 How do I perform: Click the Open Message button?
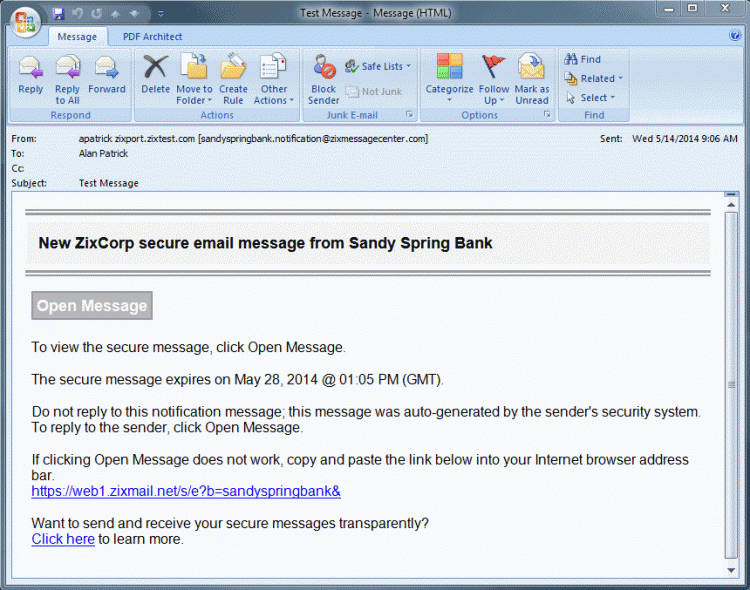tap(92, 305)
